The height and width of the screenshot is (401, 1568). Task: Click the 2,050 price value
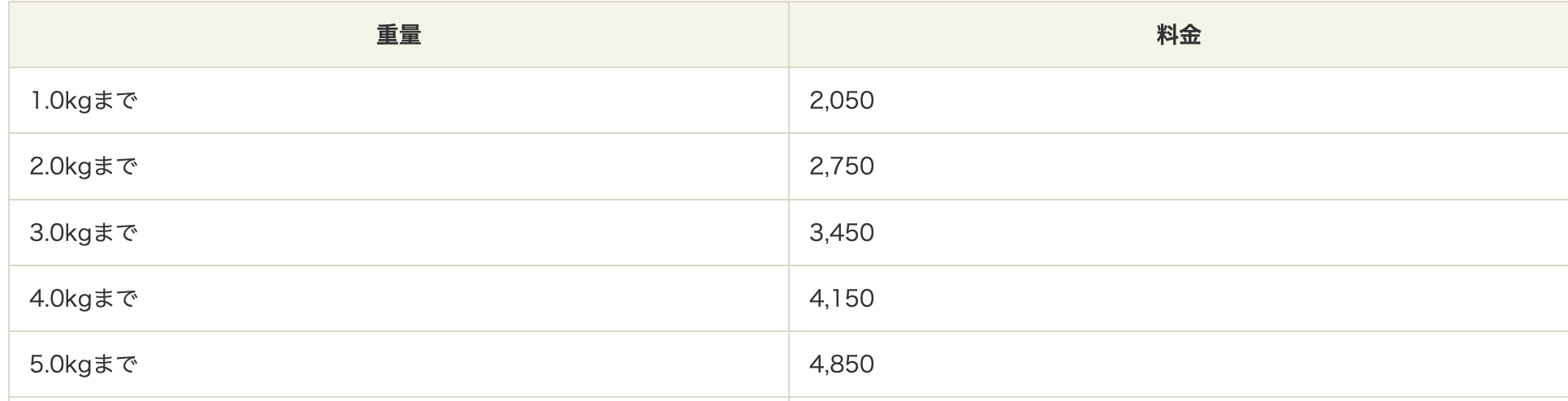coord(842,101)
